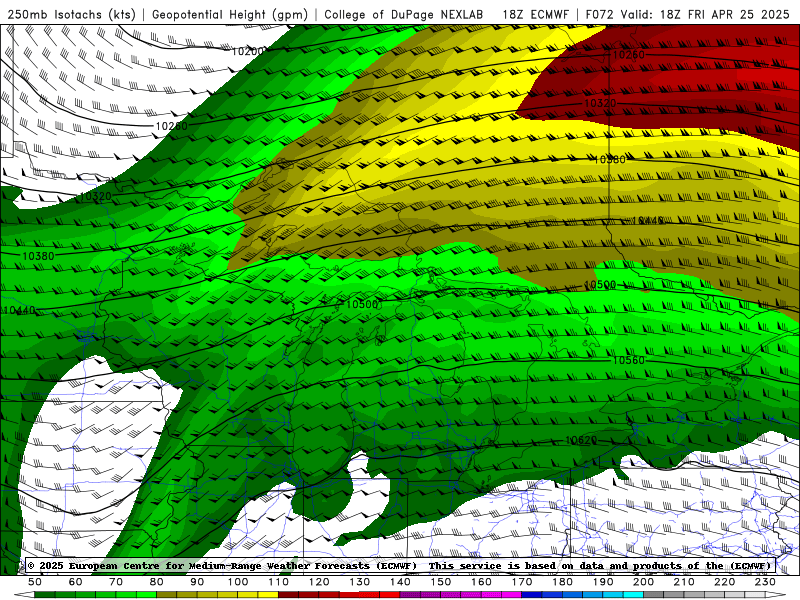Image resolution: width=800 pixels, height=600 pixels.
Task: Click the 50 value on color scale
Action: [35, 582]
